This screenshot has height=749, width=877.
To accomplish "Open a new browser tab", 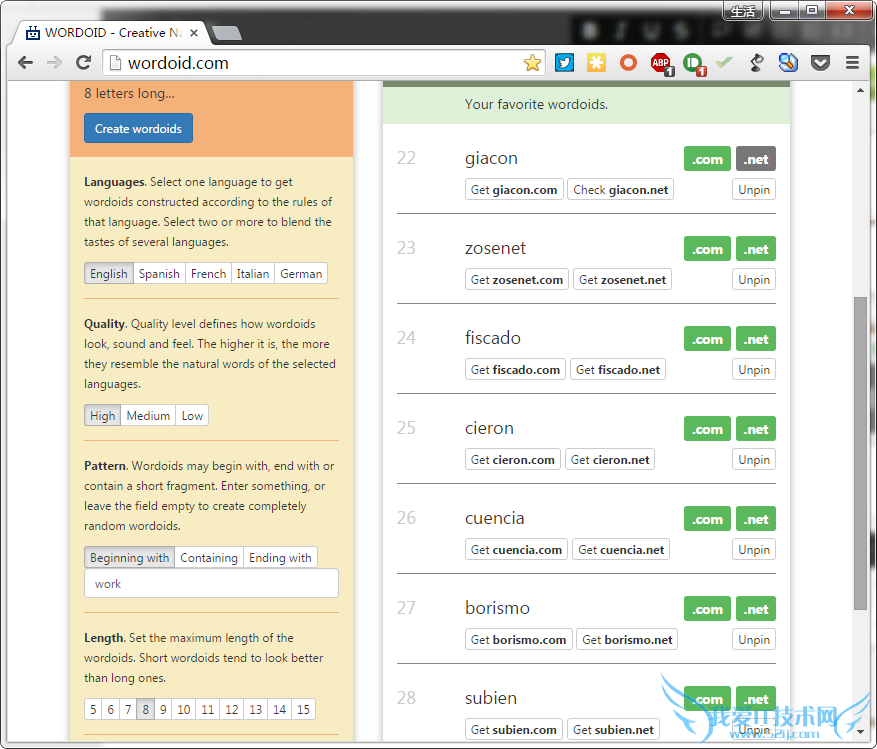I will click(x=227, y=34).
